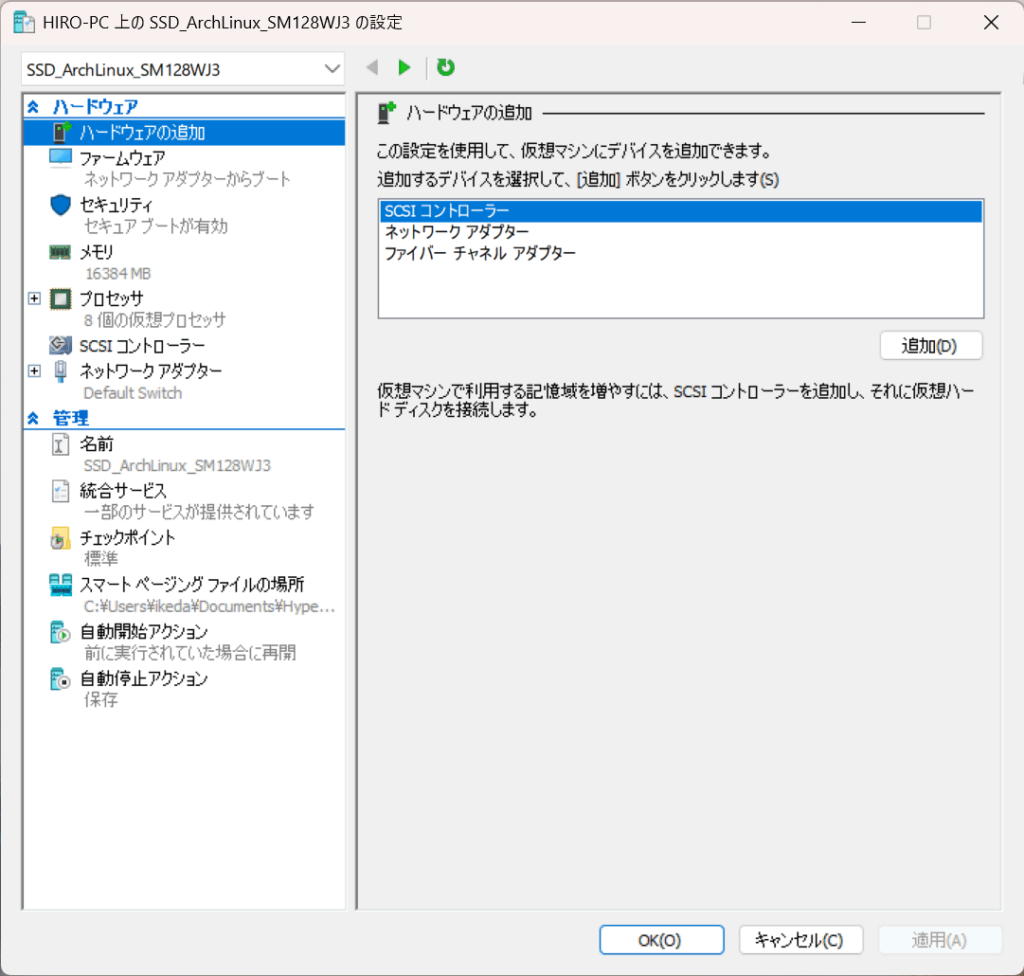Open セキュリティ settings
1024x976 pixels.
coord(116,205)
